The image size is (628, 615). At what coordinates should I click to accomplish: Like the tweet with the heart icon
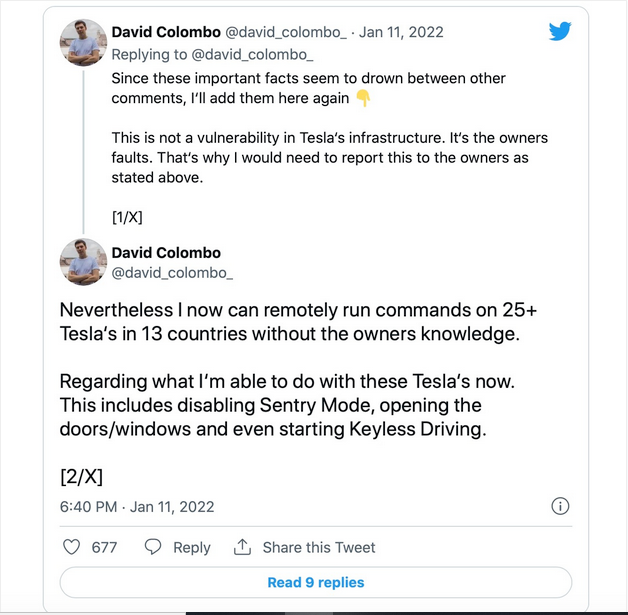72,547
